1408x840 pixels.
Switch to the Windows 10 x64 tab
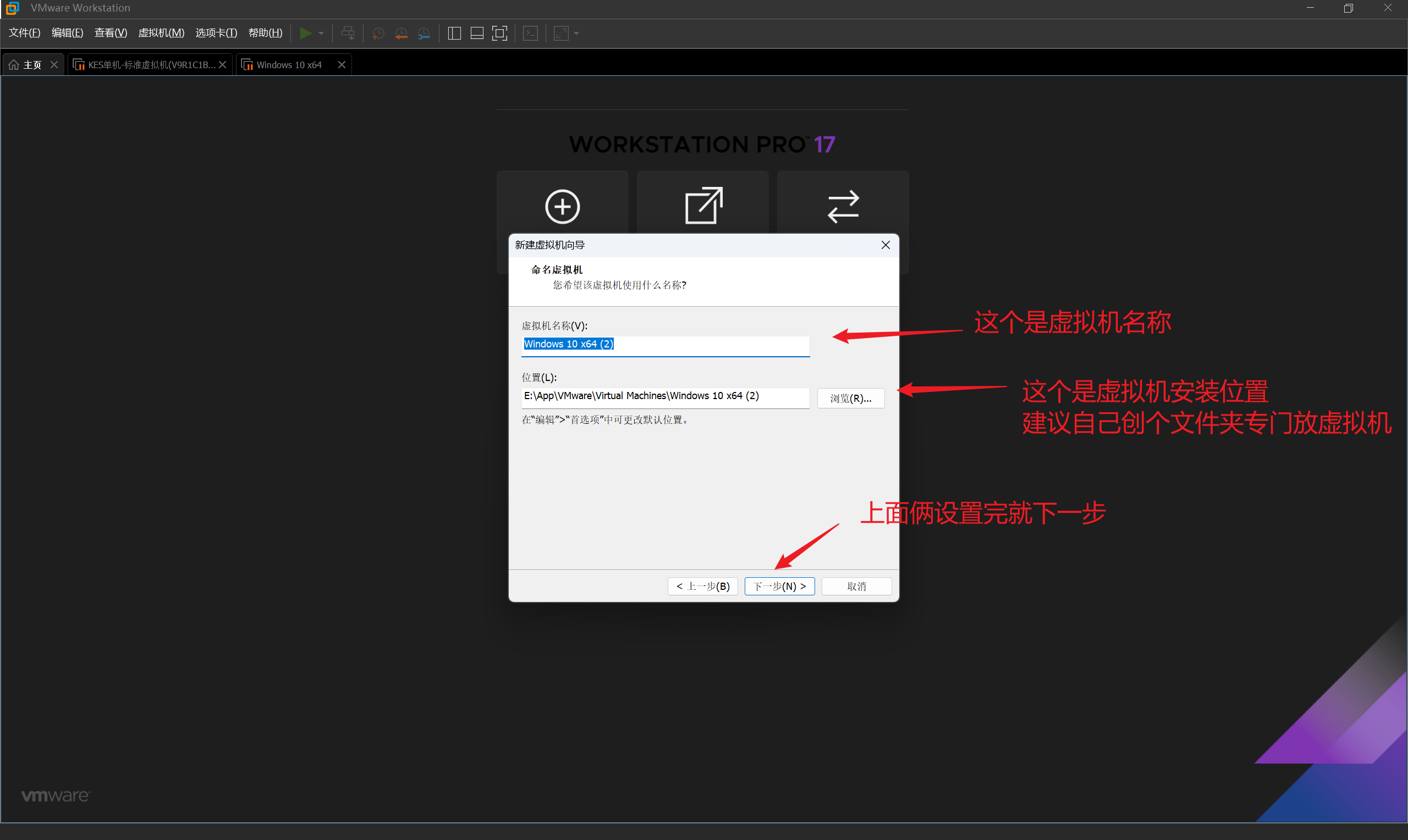(x=289, y=65)
